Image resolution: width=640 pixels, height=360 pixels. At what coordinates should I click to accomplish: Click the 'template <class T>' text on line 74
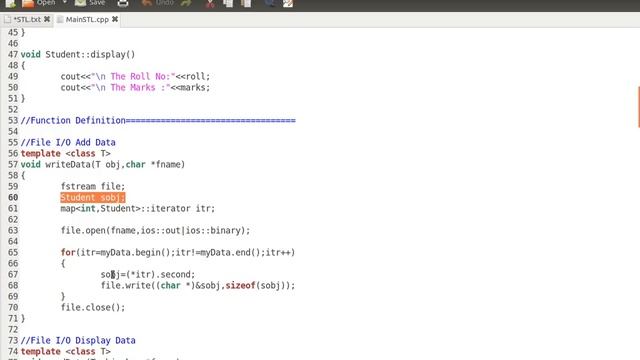pos(65,351)
